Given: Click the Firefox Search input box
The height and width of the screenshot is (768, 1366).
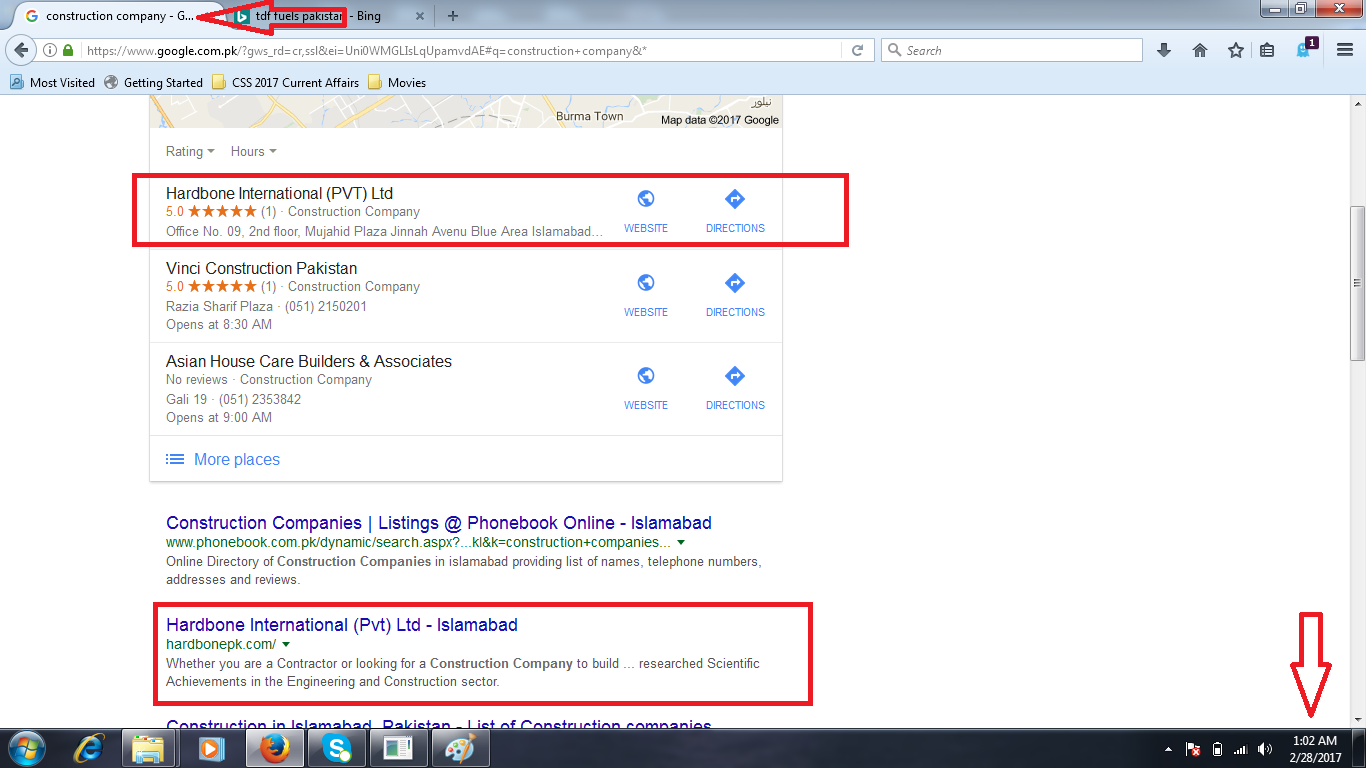Looking at the screenshot, I should (1011, 50).
